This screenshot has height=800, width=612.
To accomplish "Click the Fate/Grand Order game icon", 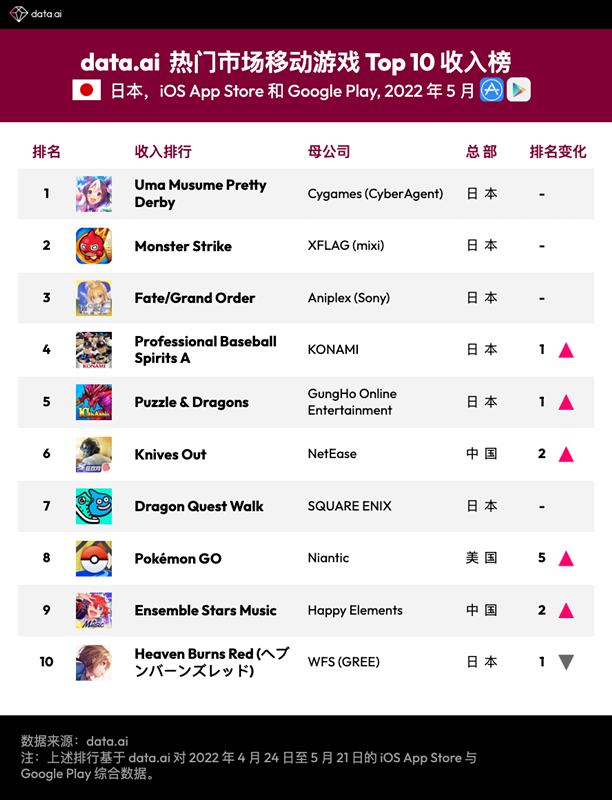I will (x=94, y=298).
